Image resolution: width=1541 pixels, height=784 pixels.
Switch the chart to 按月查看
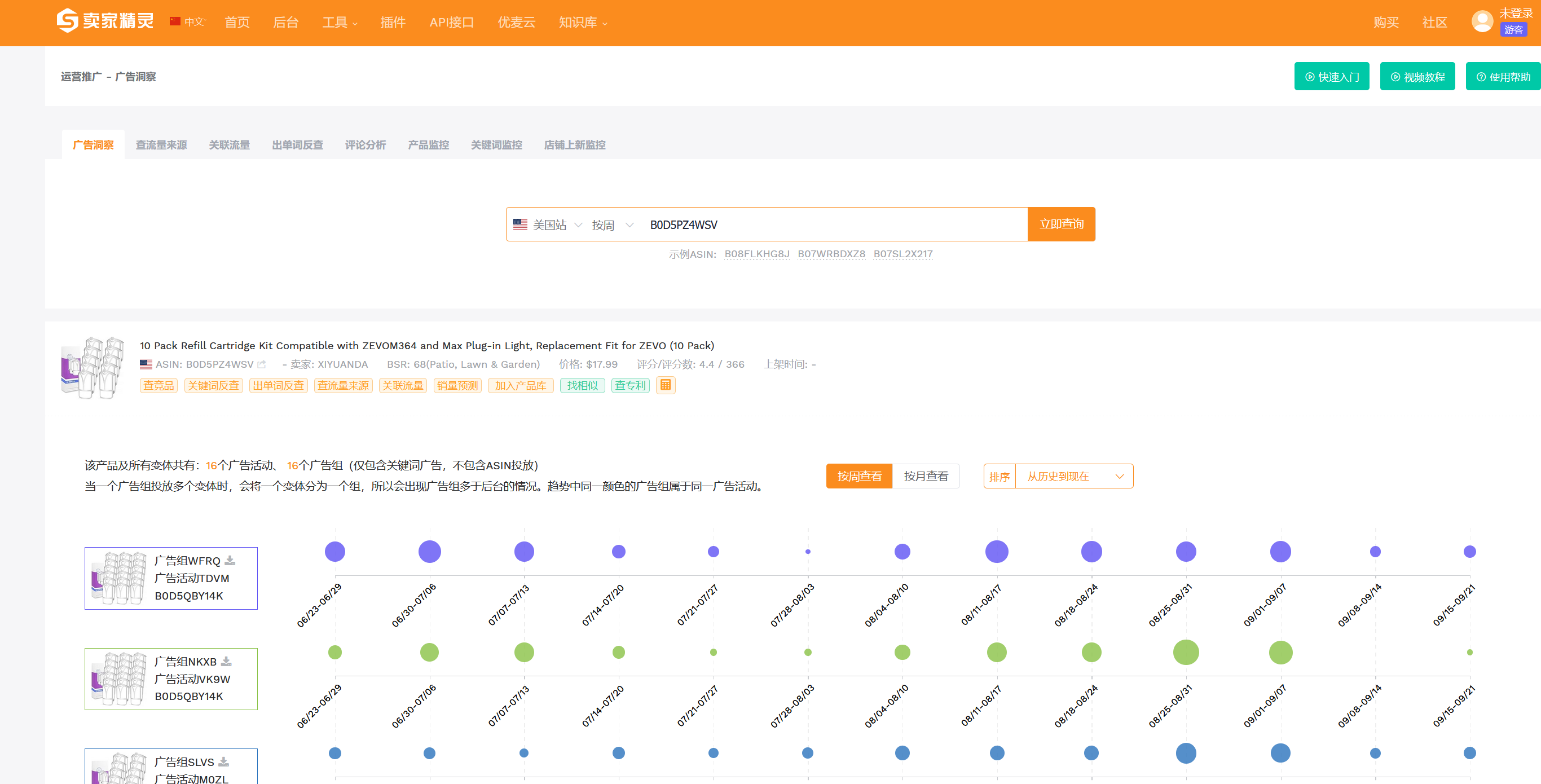926,476
